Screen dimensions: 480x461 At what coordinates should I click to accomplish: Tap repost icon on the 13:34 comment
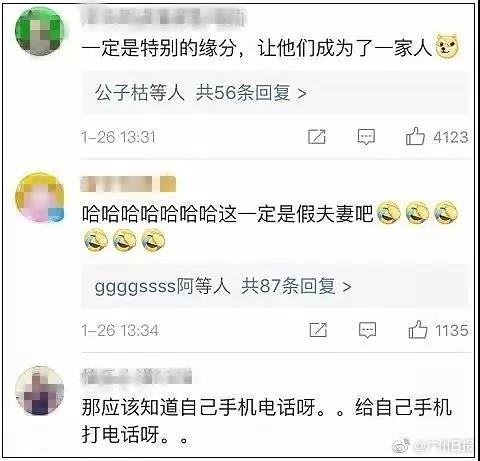click(x=318, y=330)
